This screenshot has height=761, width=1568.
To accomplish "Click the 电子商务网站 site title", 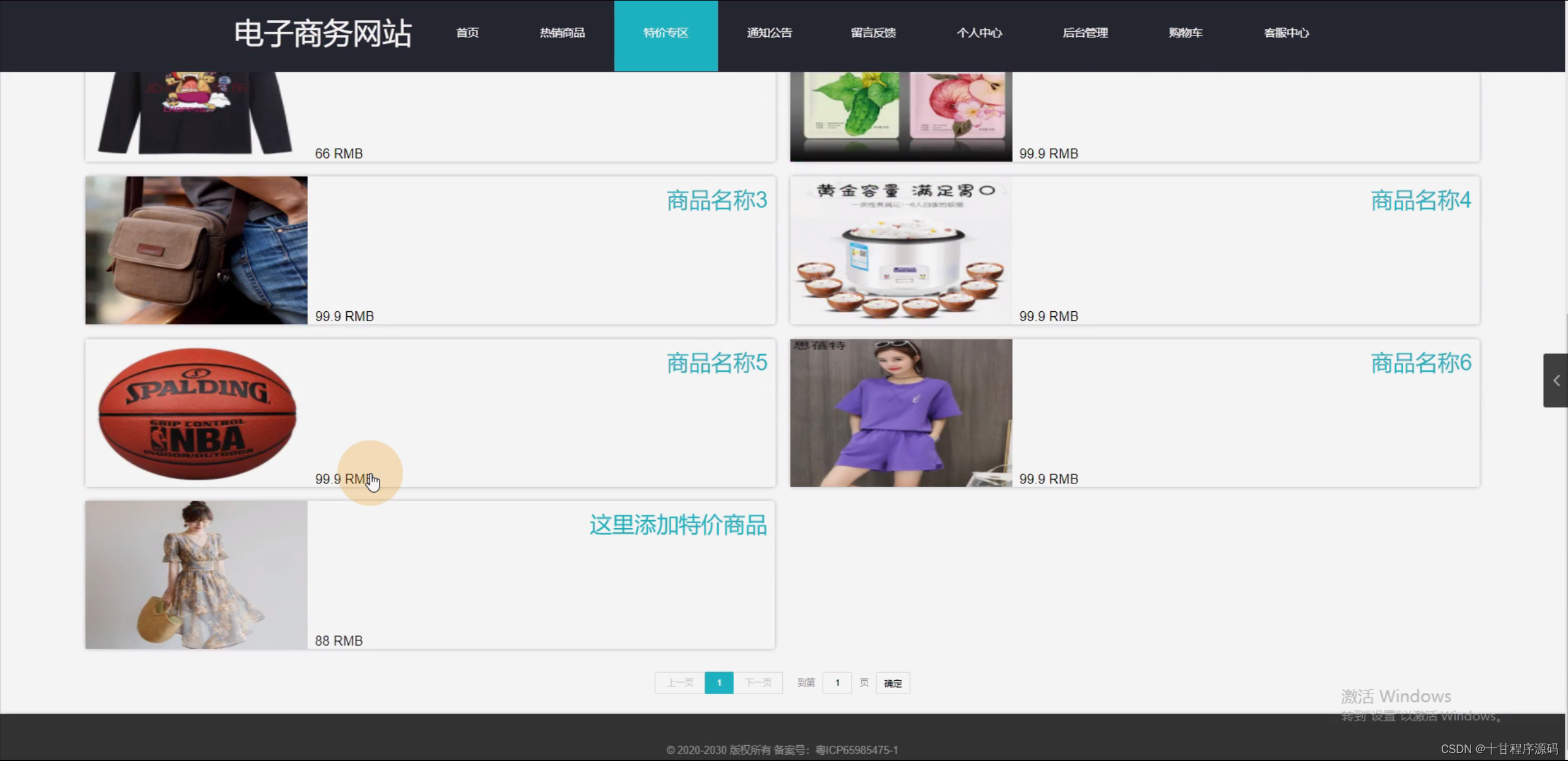I will (x=322, y=34).
